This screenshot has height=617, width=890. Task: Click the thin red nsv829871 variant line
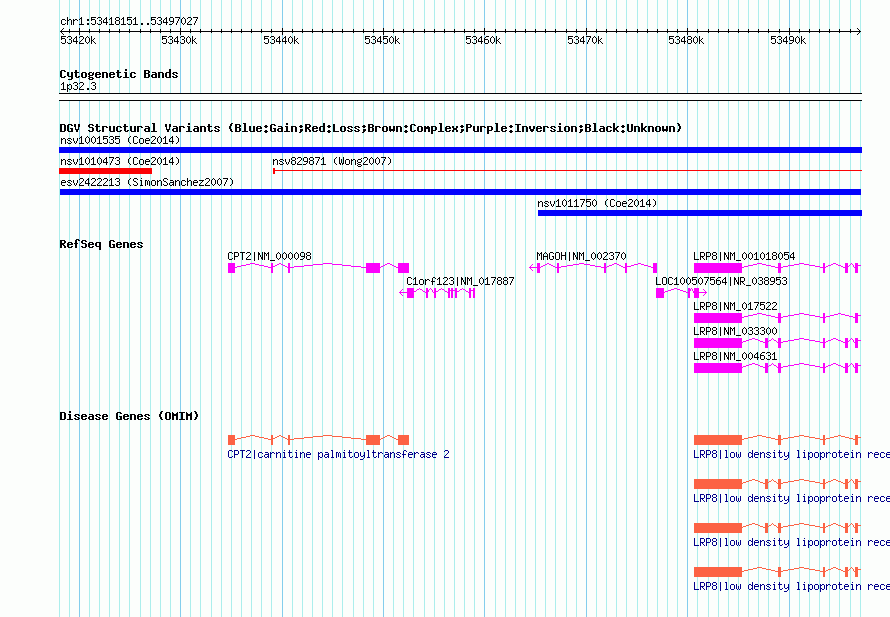pos(568,170)
